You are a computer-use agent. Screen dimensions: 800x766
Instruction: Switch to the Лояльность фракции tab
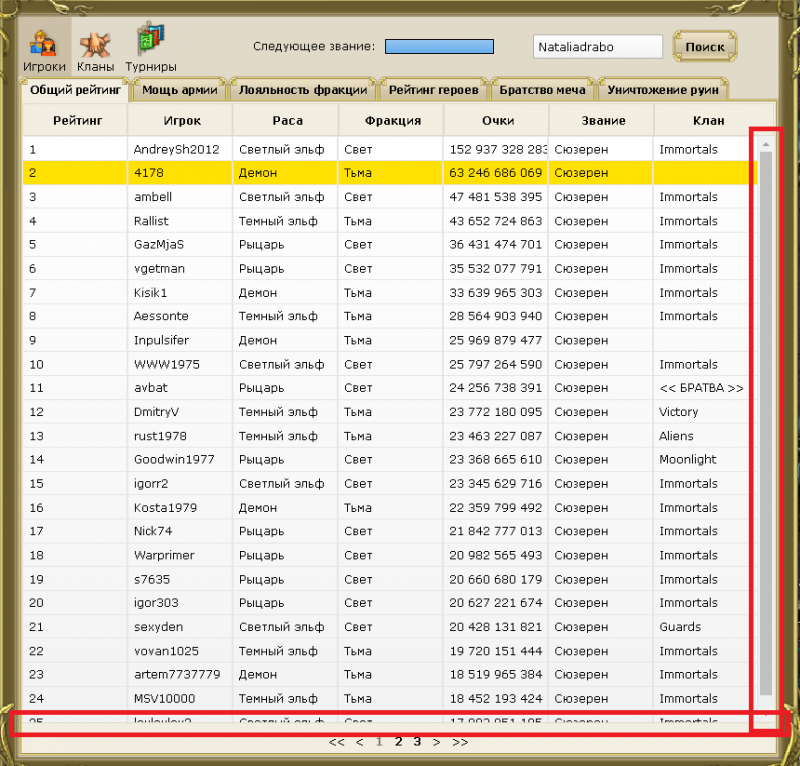click(303, 90)
